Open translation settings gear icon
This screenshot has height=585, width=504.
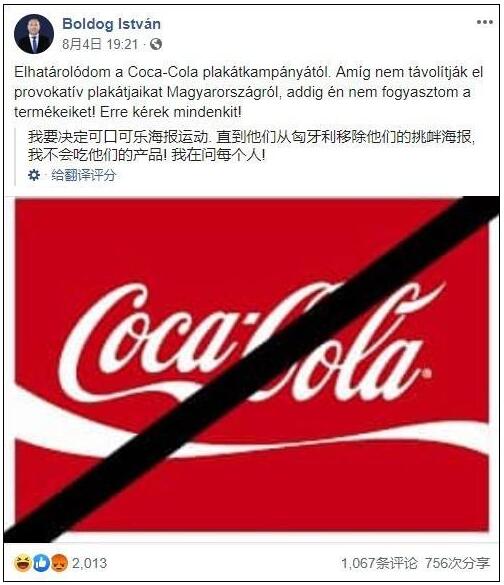coord(34,175)
